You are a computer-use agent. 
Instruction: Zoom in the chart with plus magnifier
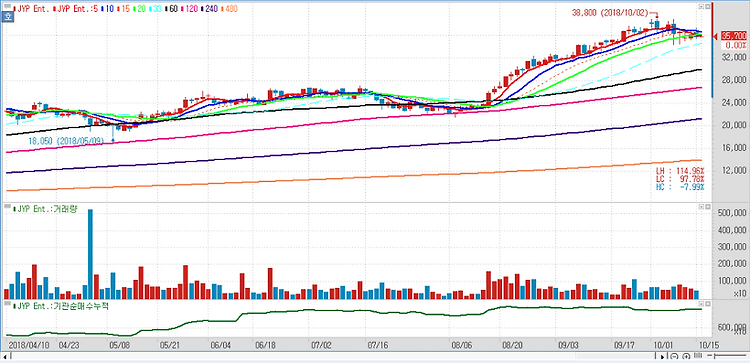686,356
